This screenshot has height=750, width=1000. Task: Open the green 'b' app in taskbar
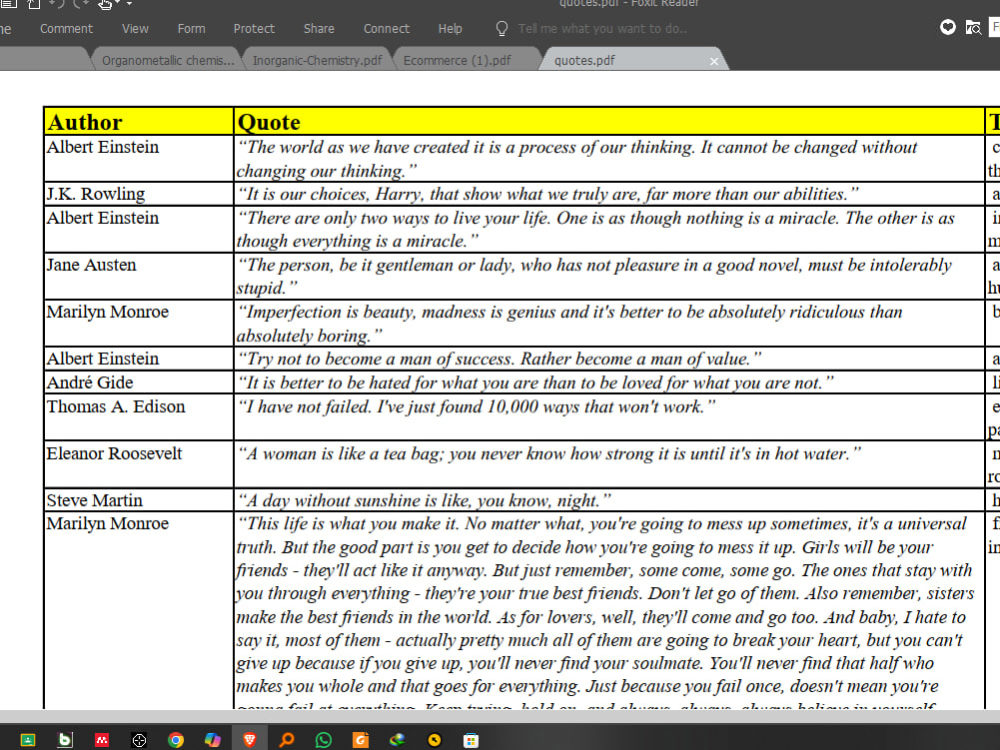[65, 740]
